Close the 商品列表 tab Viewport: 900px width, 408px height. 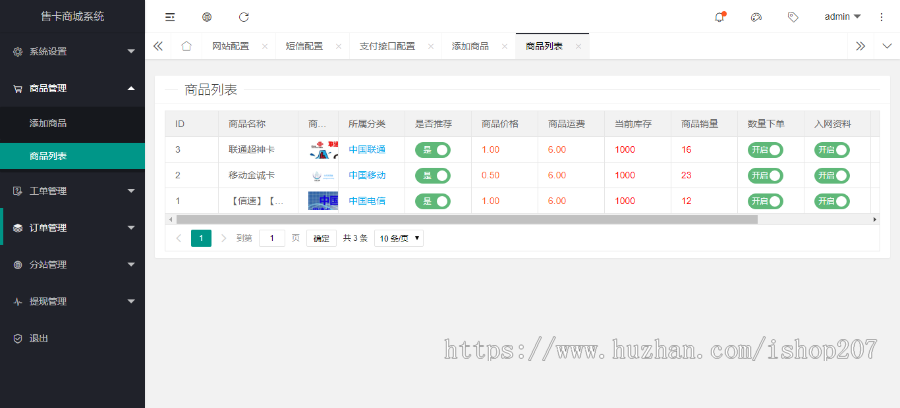click(x=578, y=46)
